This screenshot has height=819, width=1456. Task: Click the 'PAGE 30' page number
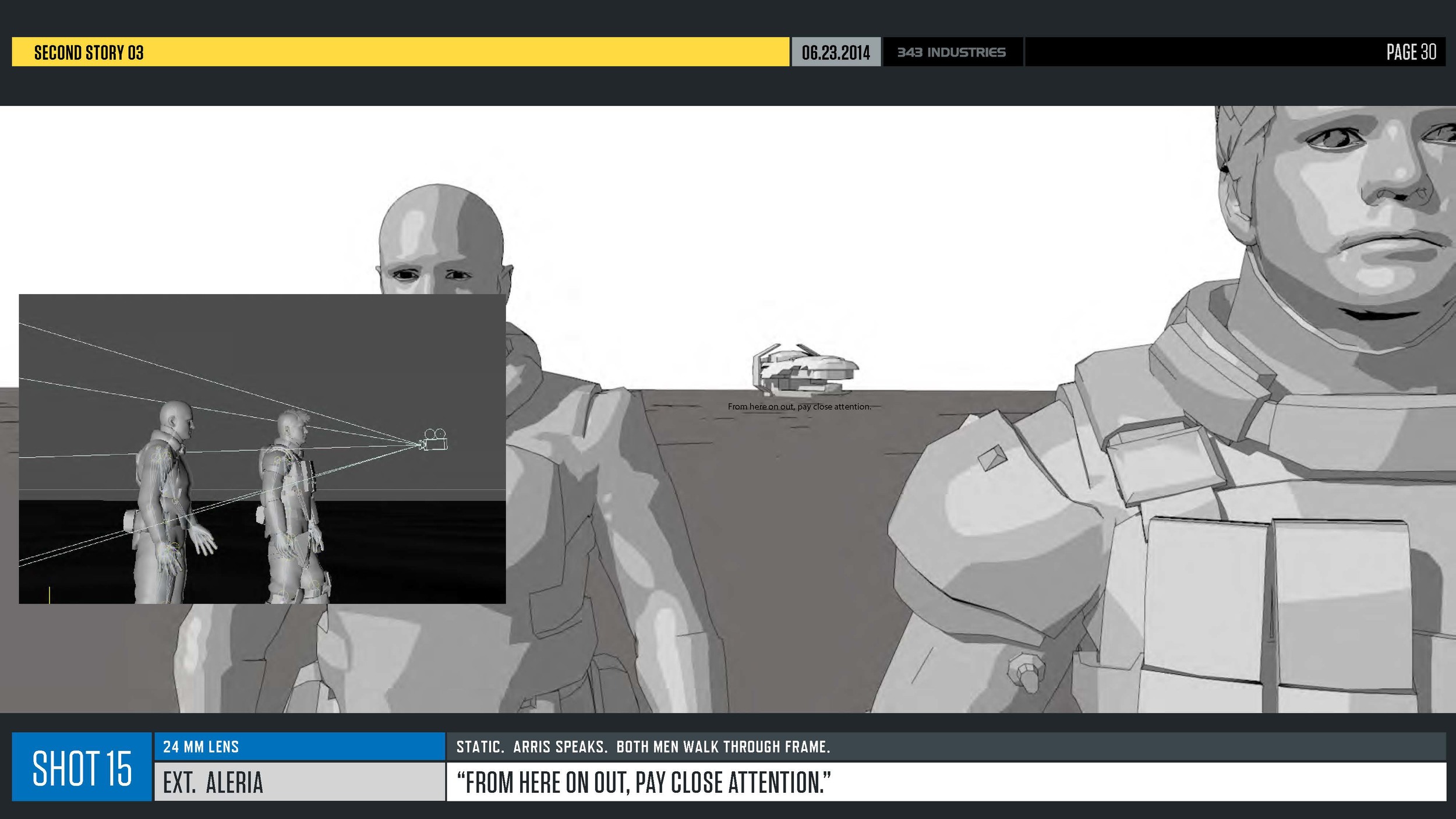1411,52
